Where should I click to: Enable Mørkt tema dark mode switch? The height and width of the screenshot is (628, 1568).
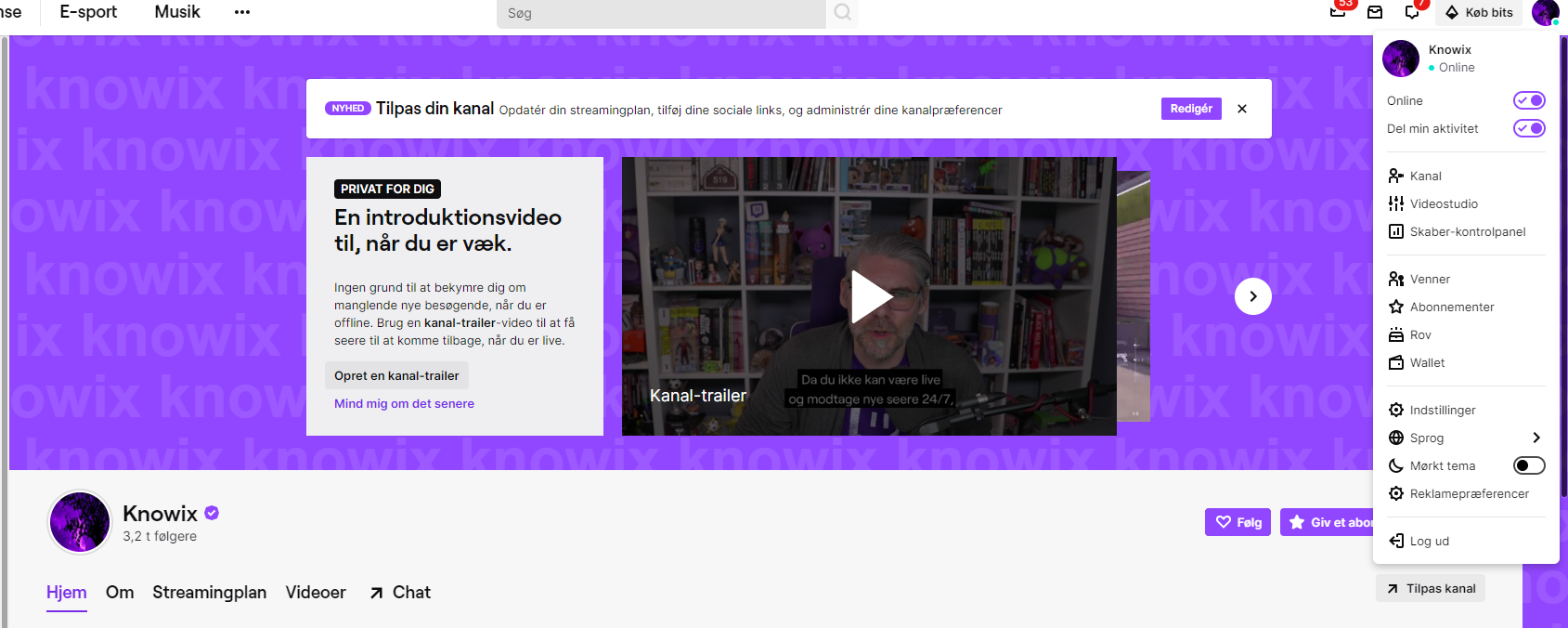click(1529, 465)
